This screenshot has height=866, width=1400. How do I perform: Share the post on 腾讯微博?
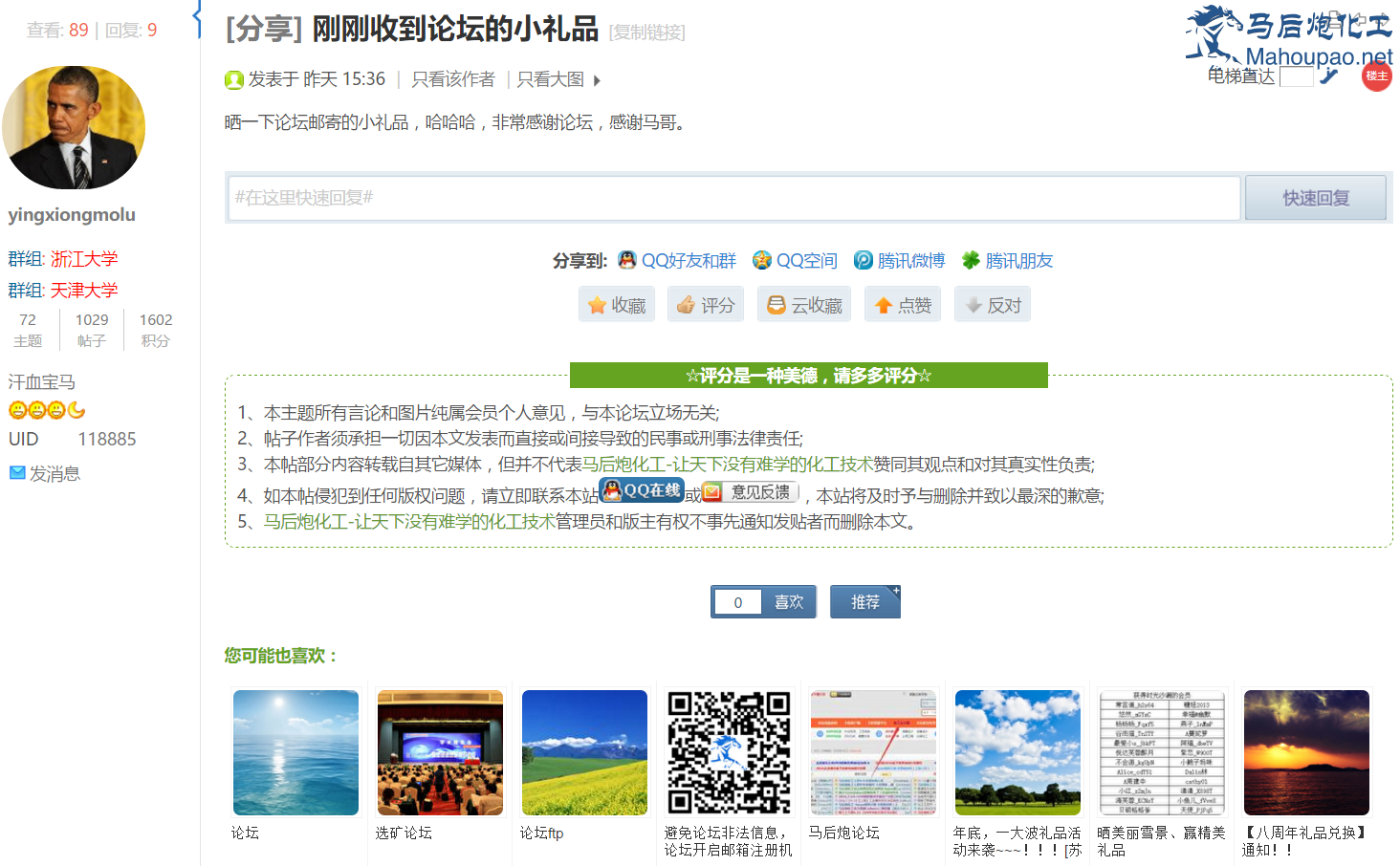pyautogui.click(x=899, y=261)
